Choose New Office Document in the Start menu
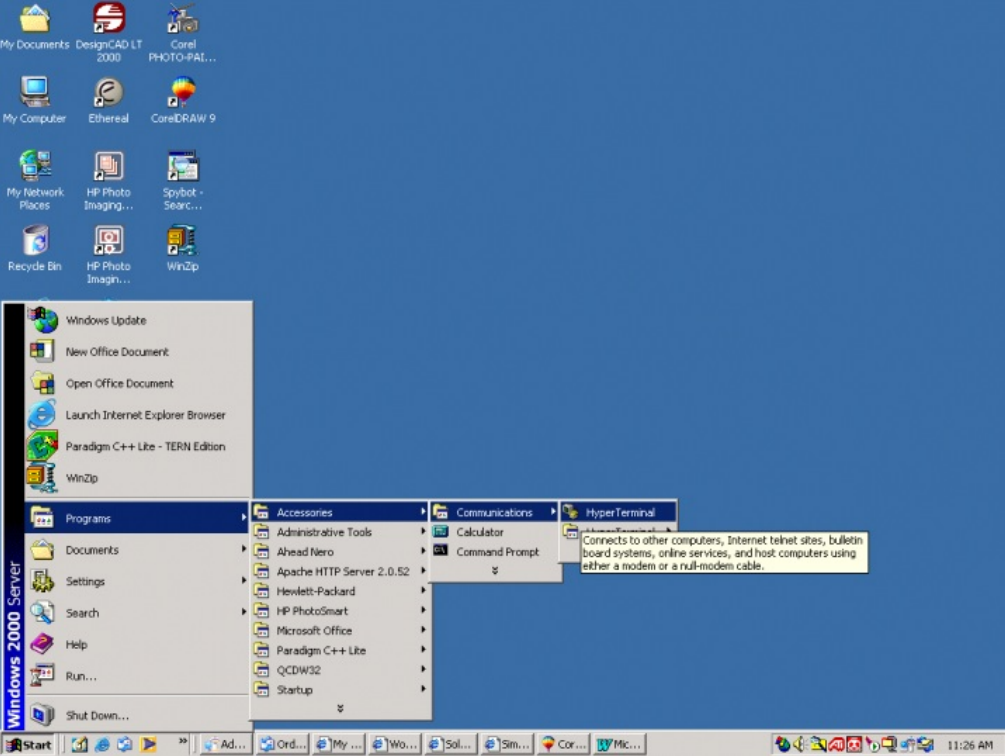1005x756 pixels. tap(138, 352)
